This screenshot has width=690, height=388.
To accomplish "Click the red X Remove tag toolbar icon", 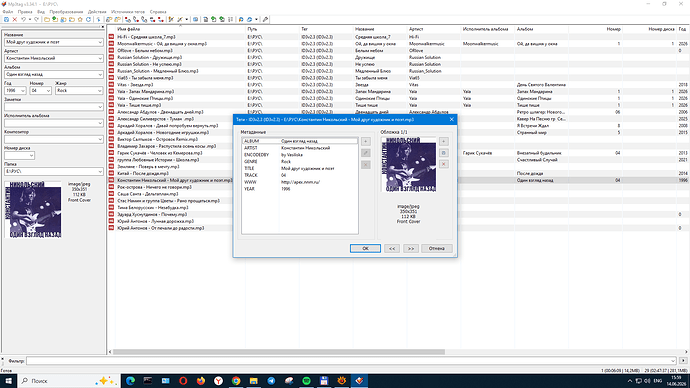I will pyautogui.click(x=15, y=19).
